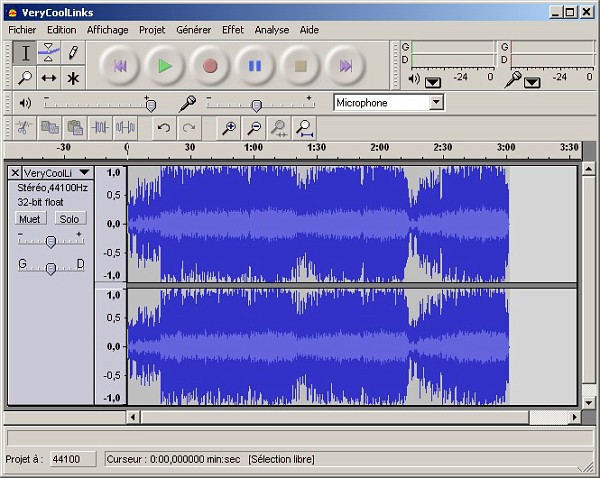Fit selection in window icon
The width and height of the screenshot is (600, 478).
(279, 128)
